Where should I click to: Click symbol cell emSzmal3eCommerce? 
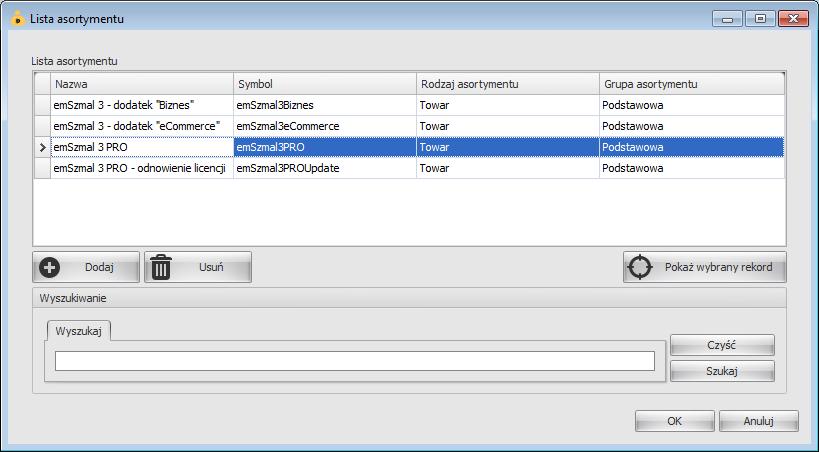point(325,126)
